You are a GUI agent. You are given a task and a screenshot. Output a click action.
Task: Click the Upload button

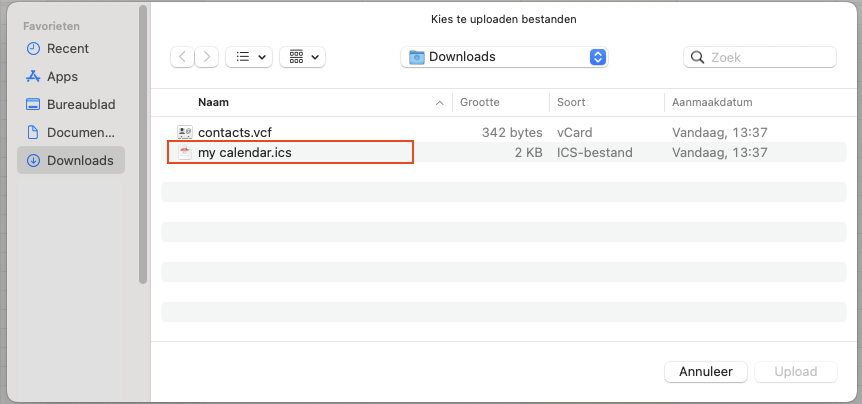tap(795, 372)
